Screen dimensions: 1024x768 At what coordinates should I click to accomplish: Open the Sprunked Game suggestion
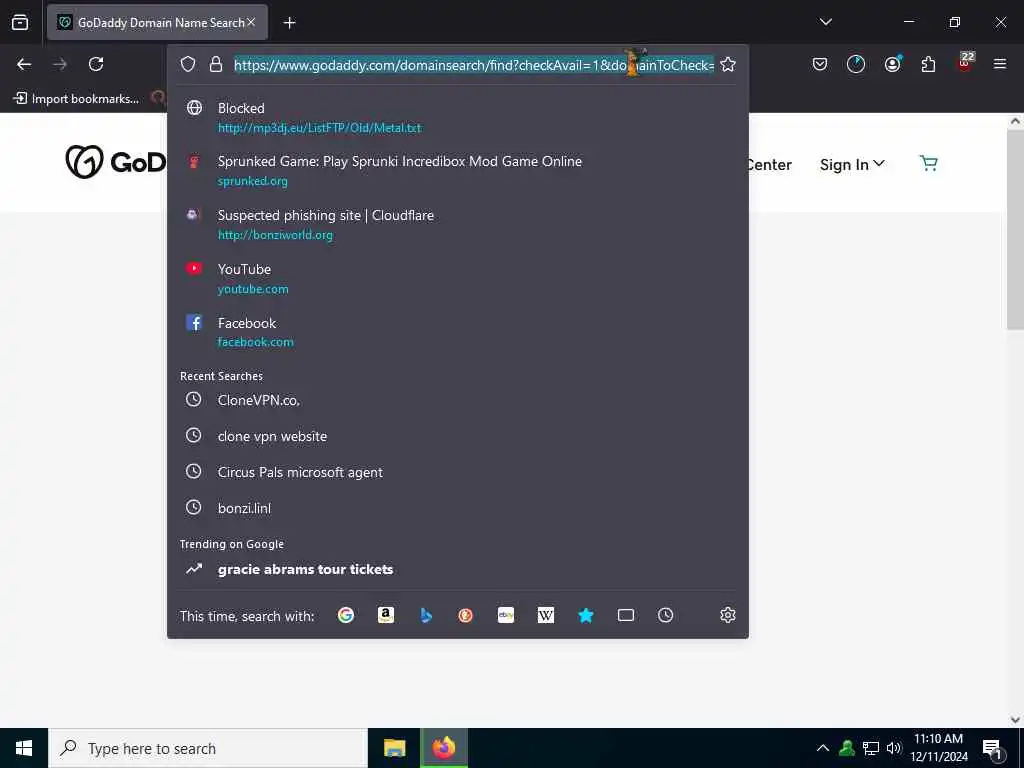(x=457, y=171)
